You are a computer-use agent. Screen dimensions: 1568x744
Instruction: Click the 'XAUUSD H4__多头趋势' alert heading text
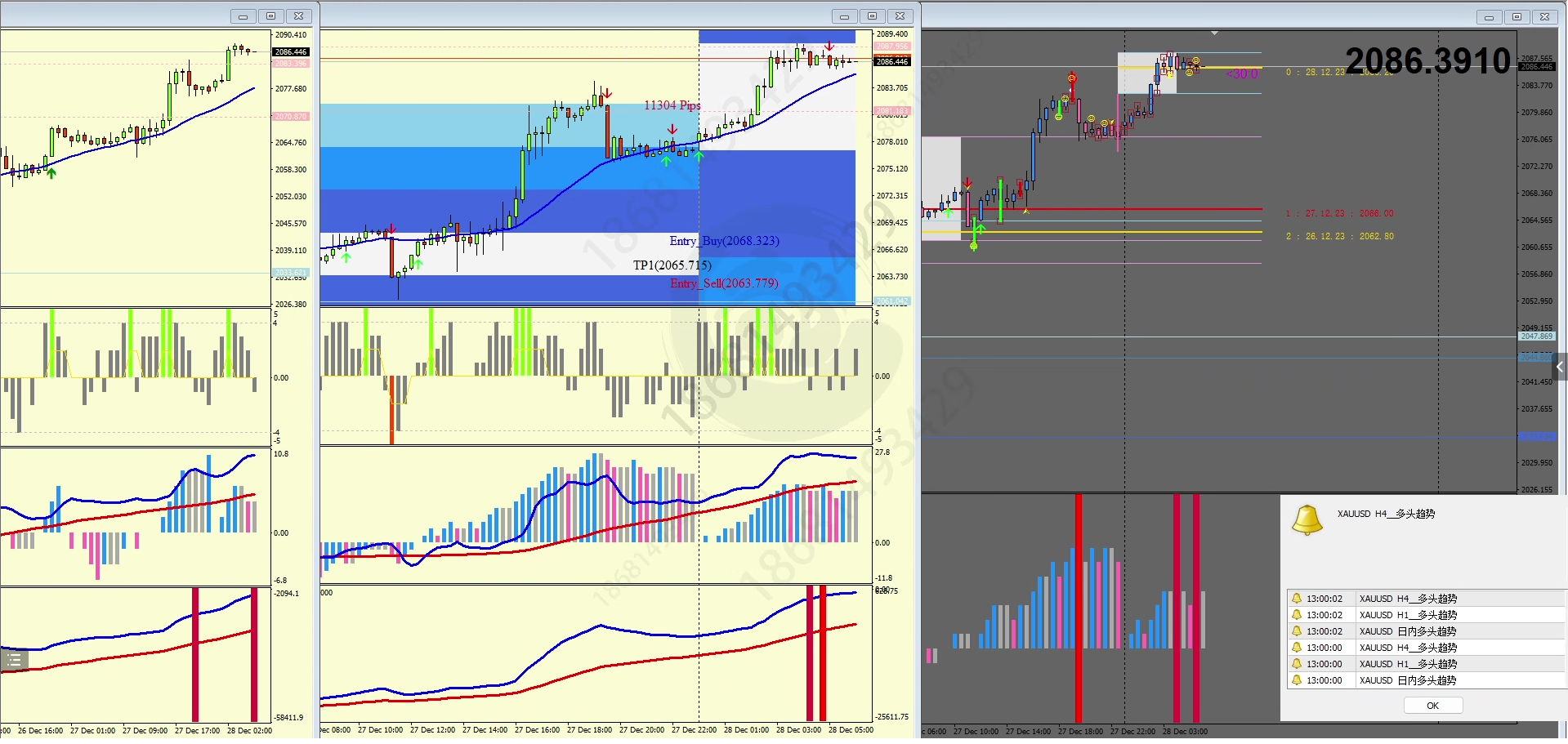point(1386,514)
